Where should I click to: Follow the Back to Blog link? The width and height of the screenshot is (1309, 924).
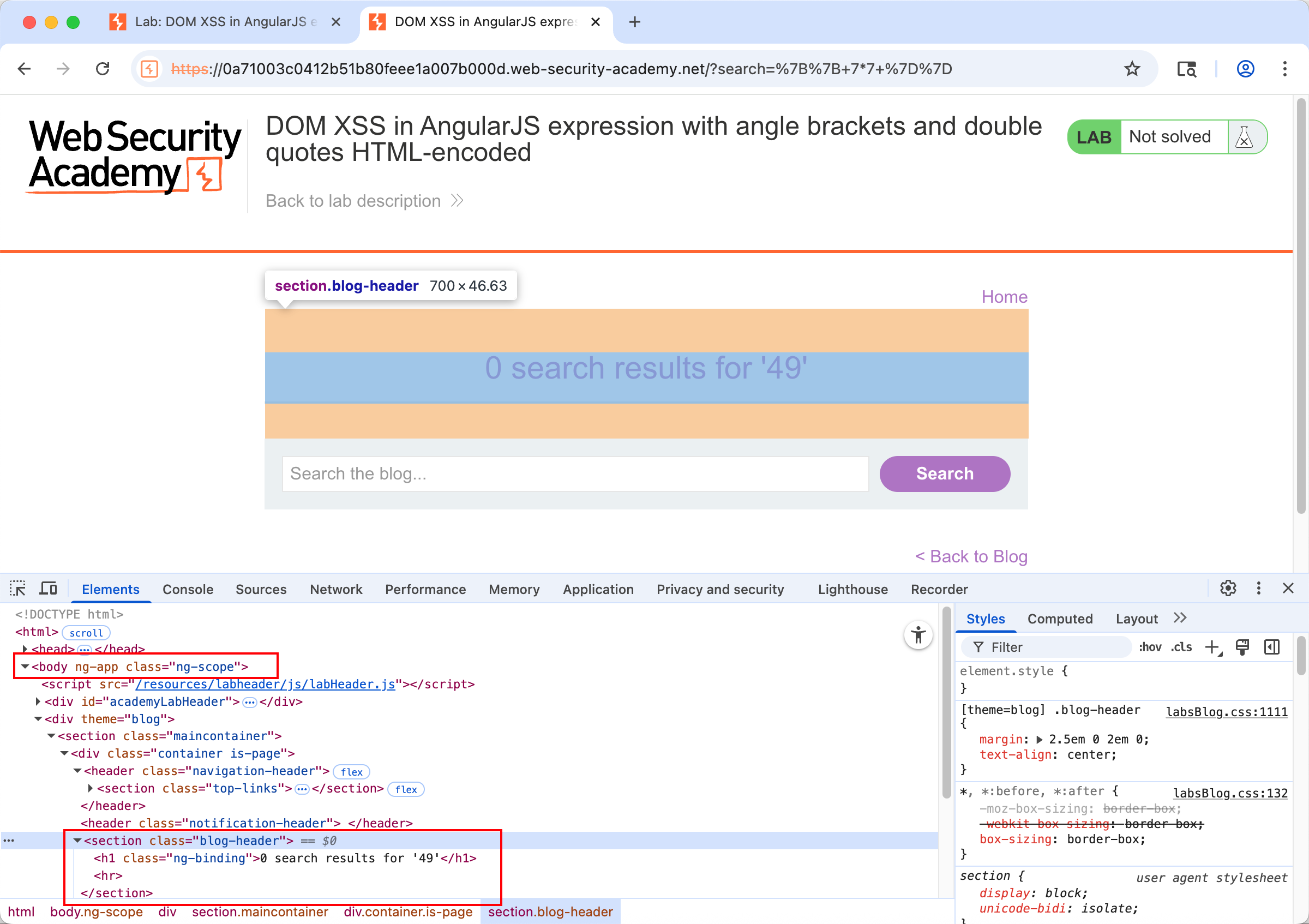[971, 556]
